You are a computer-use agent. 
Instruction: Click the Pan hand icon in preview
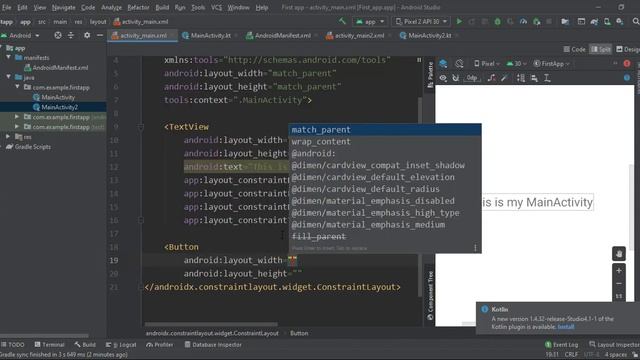click(x=619, y=254)
